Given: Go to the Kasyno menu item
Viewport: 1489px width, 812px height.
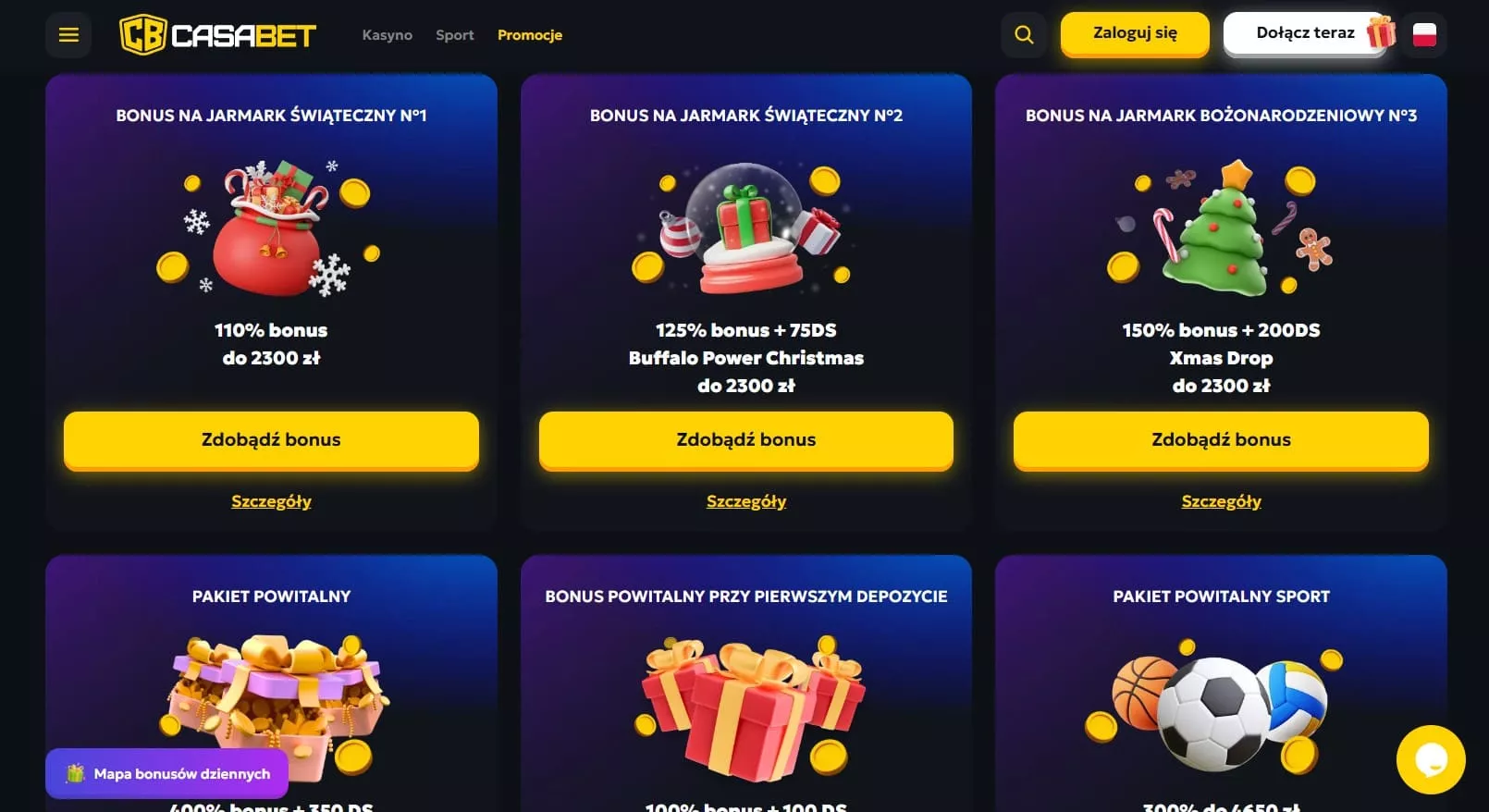Looking at the screenshot, I should coord(388,35).
